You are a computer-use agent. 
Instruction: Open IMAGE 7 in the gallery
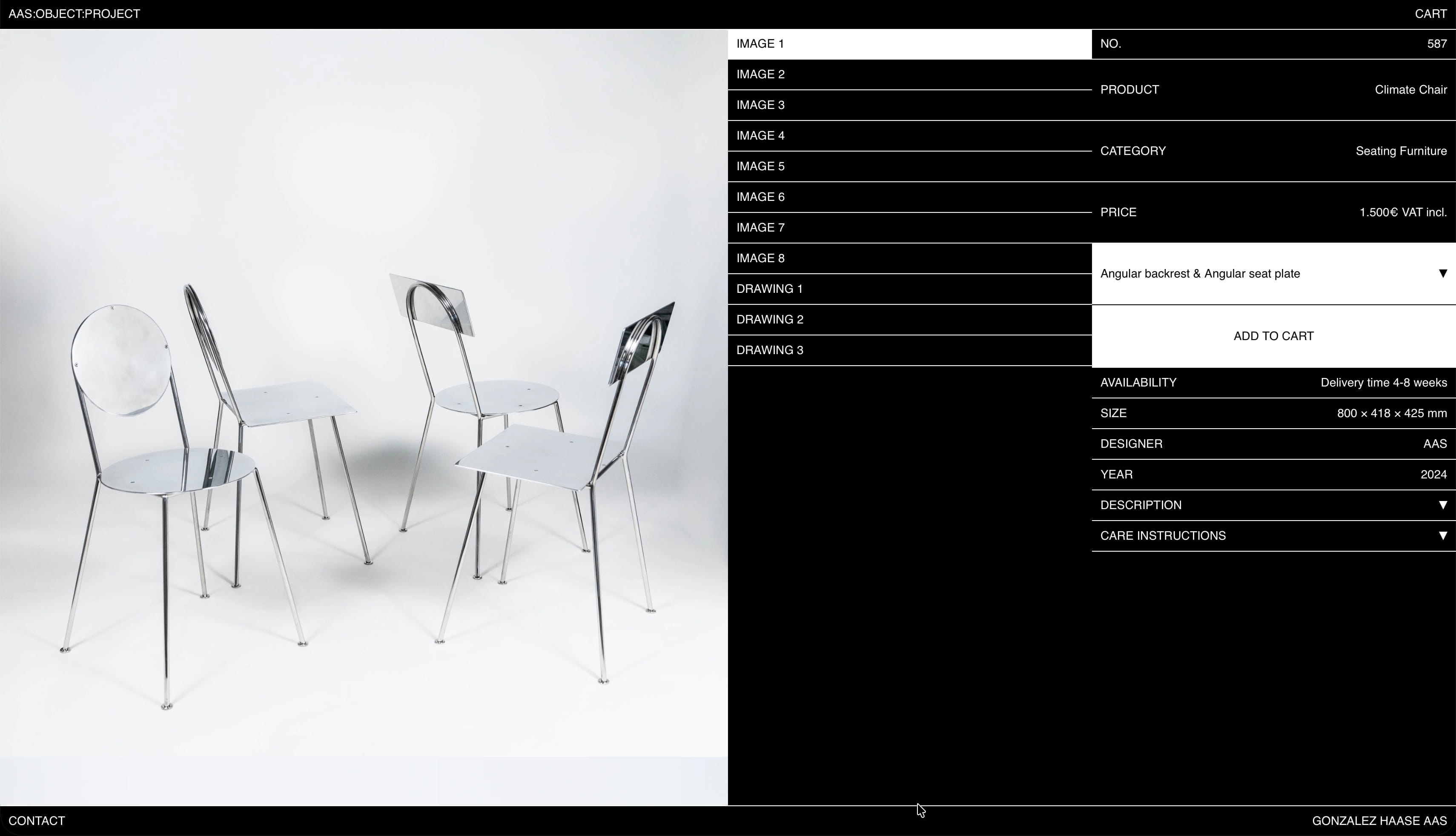[760, 227]
